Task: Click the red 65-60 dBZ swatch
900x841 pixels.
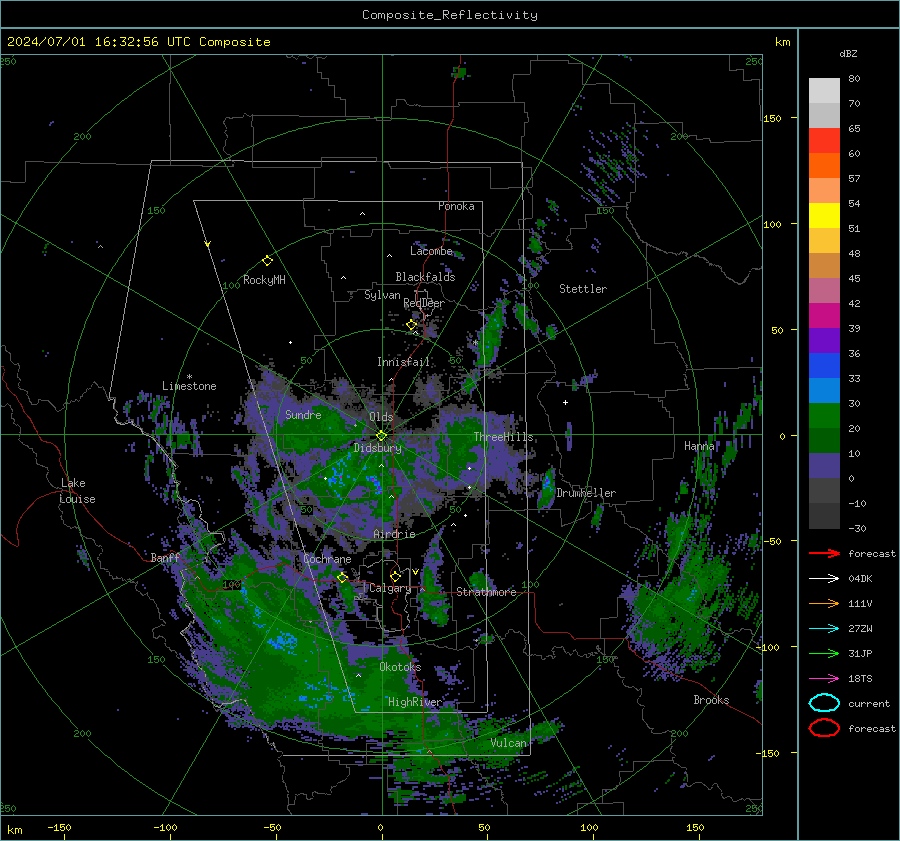Action: click(x=824, y=140)
